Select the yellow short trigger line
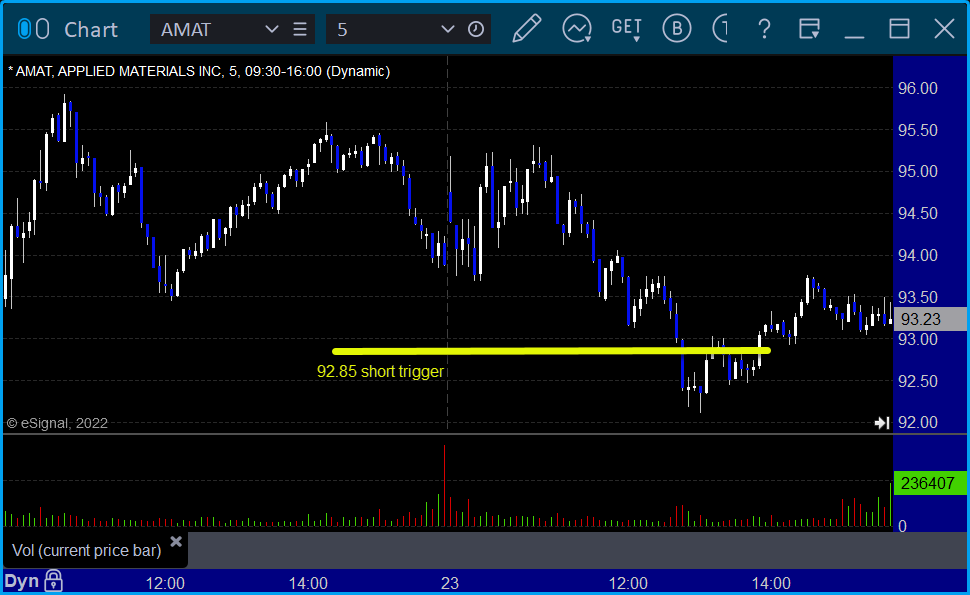This screenshot has width=970, height=595. coord(551,351)
